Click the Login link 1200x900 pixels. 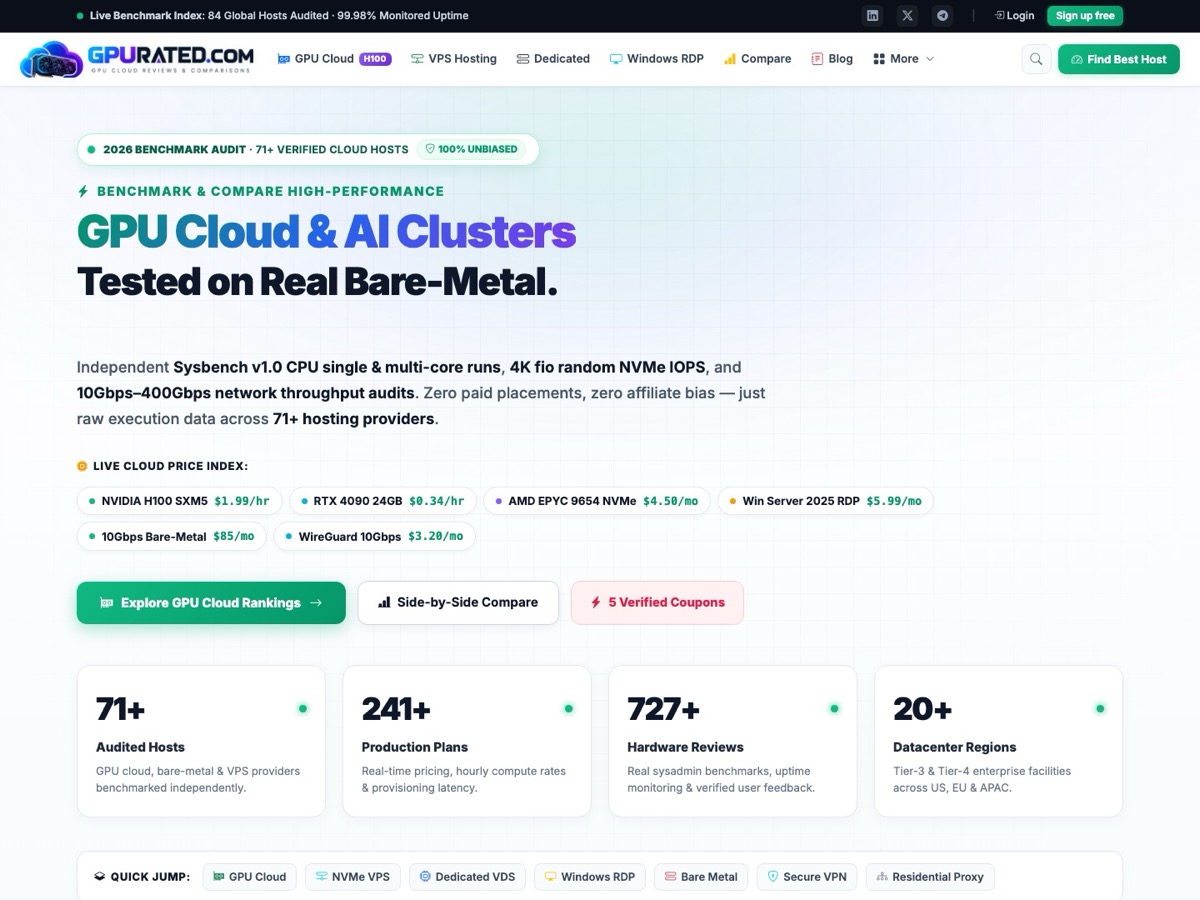[1014, 16]
